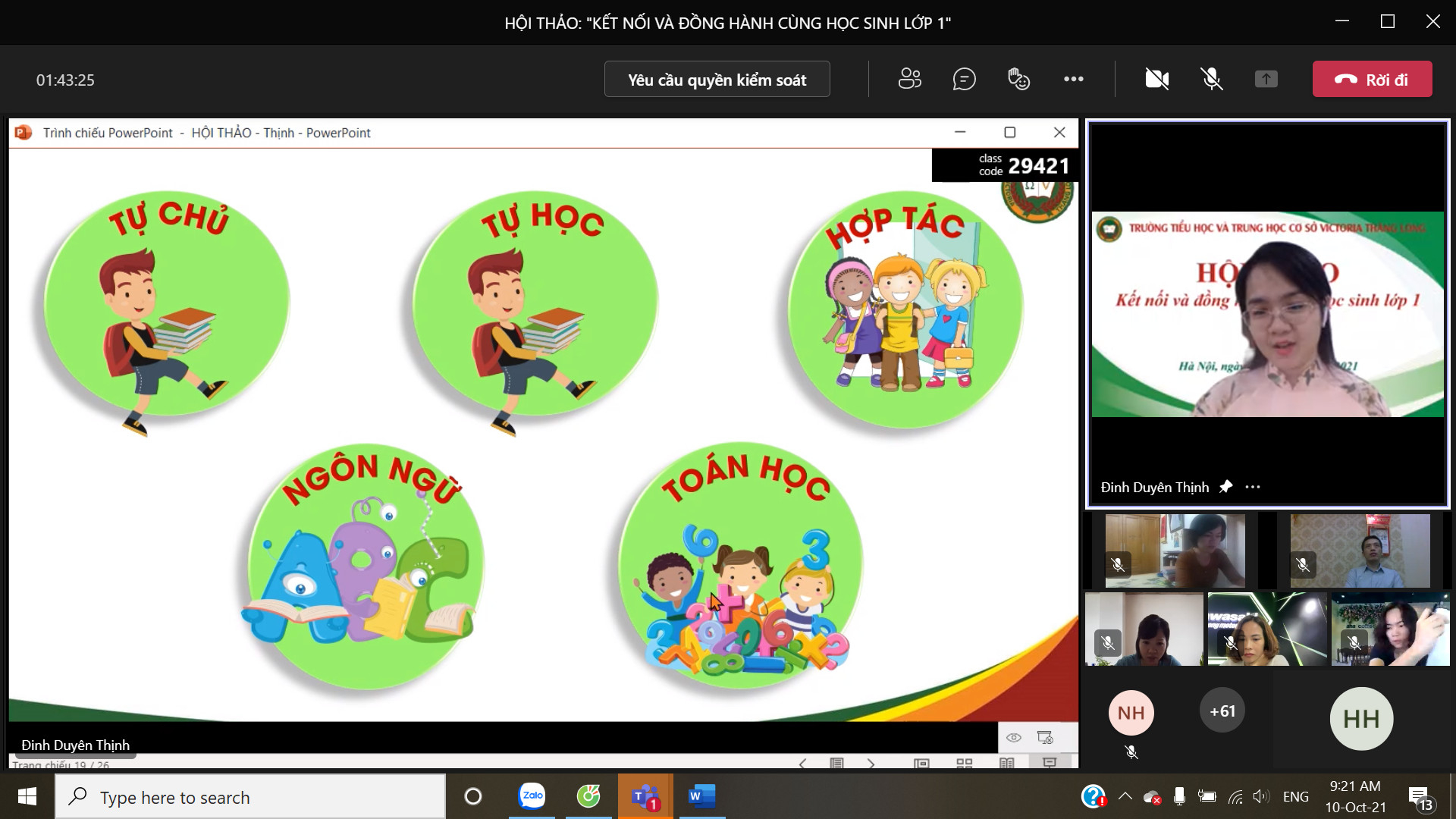
Task: Unmute the microphone
Action: [1212, 79]
